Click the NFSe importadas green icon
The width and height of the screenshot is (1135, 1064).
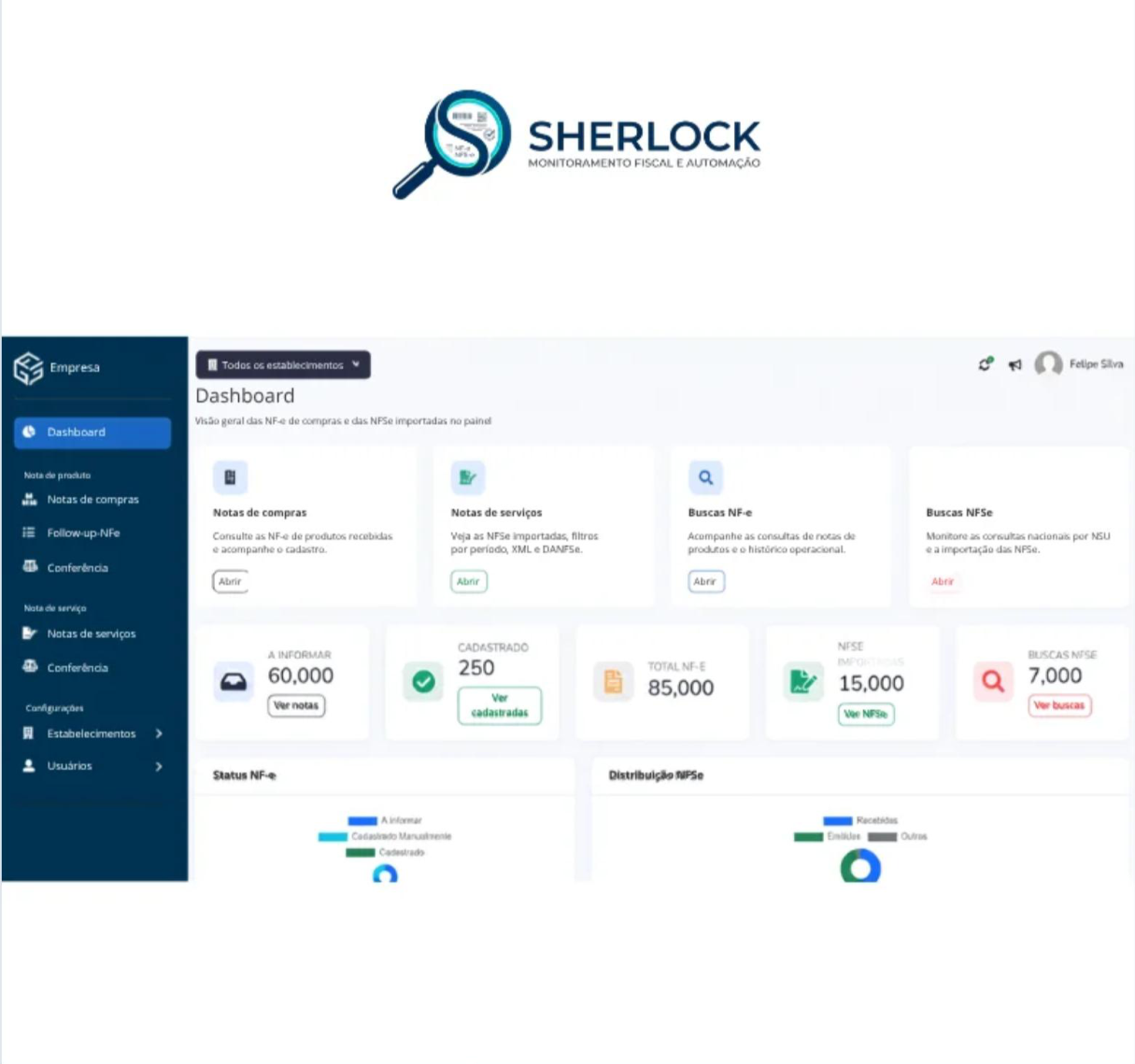pos(803,682)
